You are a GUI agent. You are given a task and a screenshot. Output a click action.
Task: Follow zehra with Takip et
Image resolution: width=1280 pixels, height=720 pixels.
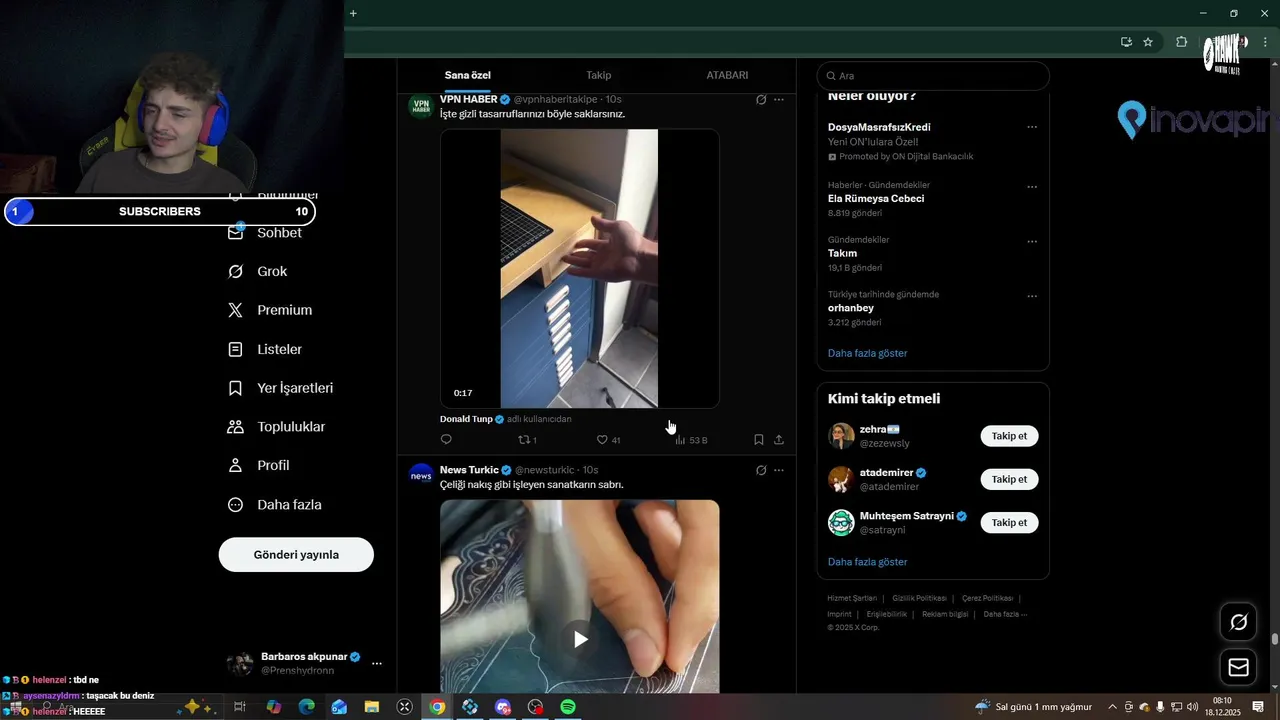pos(1009,436)
